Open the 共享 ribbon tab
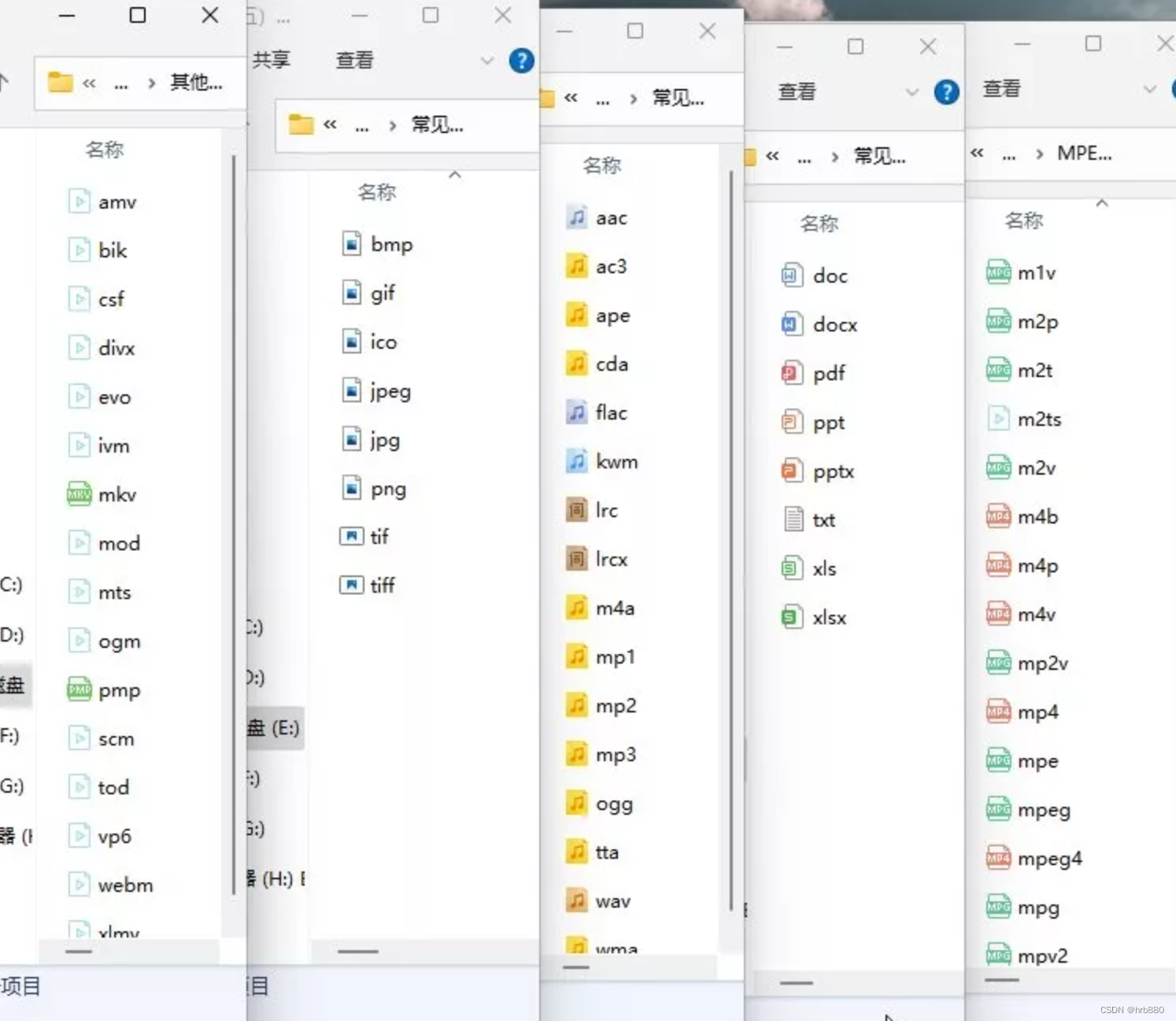The width and height of the screenshot is (1176, 1021). pos(272,60)
